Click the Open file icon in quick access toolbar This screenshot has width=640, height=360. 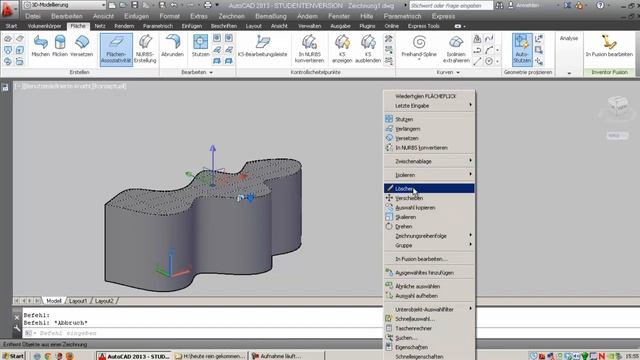(123, 5)
